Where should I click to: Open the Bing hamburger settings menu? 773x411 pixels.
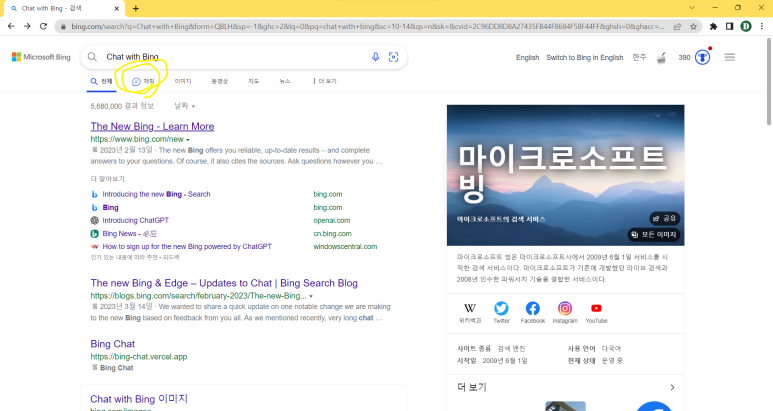pos(730,57)
